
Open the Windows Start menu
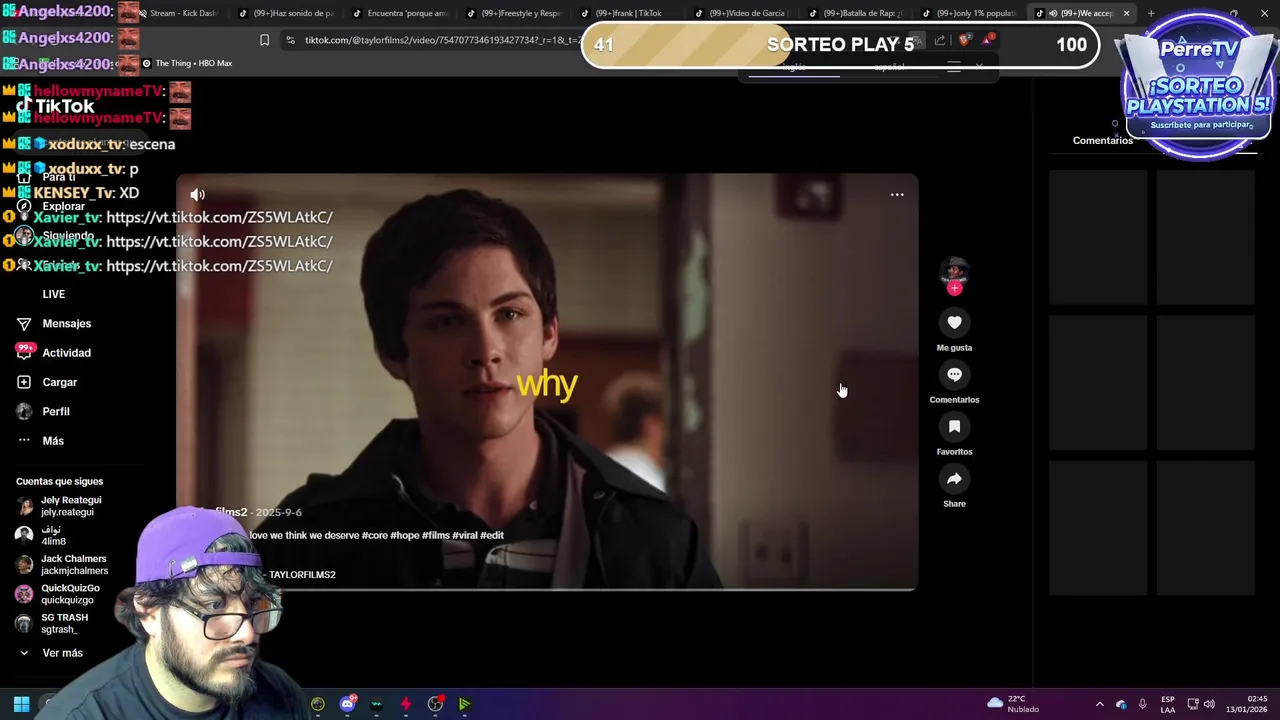(x=21, y=704)
